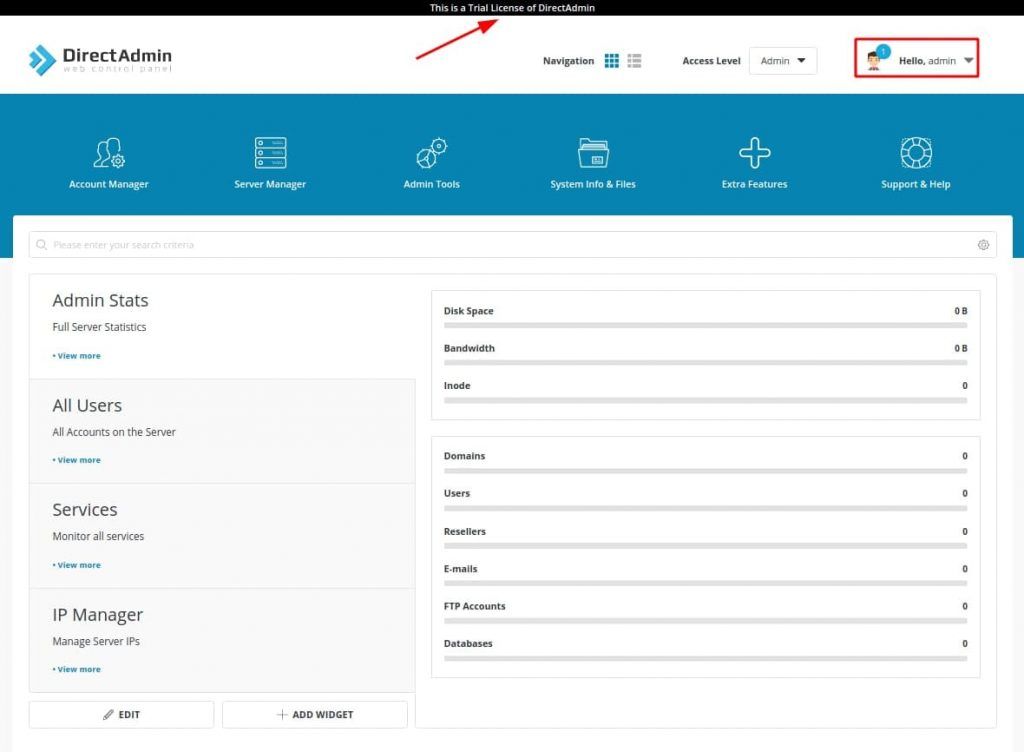The image size is (1024, 752).
Task: Click the Disk Space usage bar
Action: [705, 325]
